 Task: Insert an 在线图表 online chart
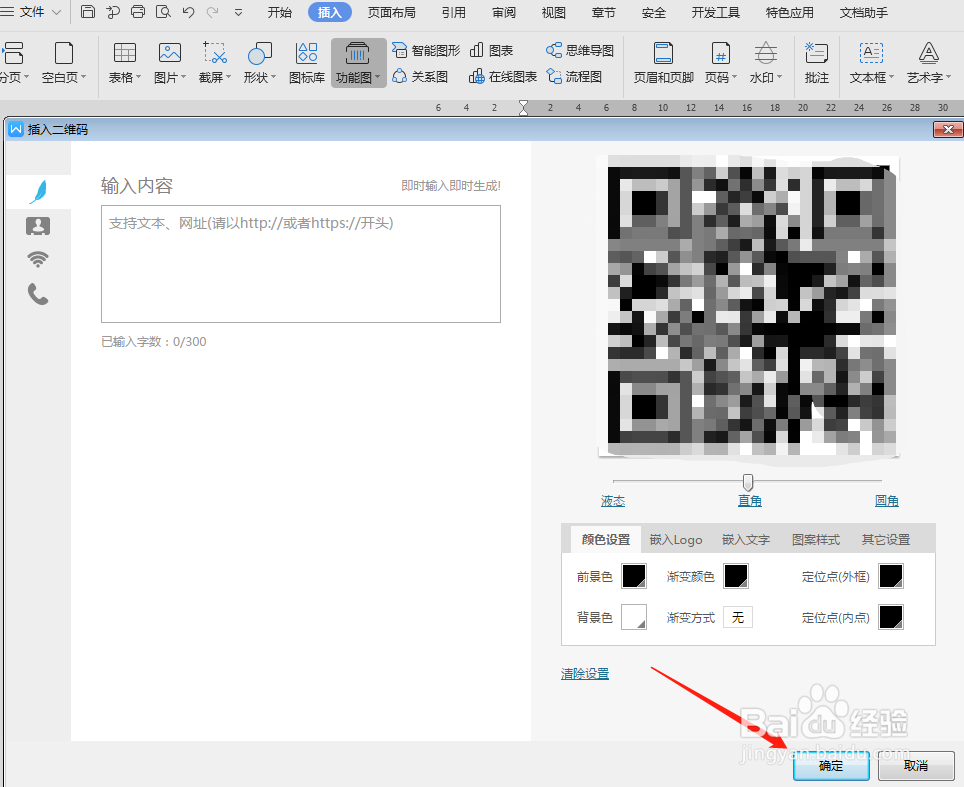coord(503,77)
